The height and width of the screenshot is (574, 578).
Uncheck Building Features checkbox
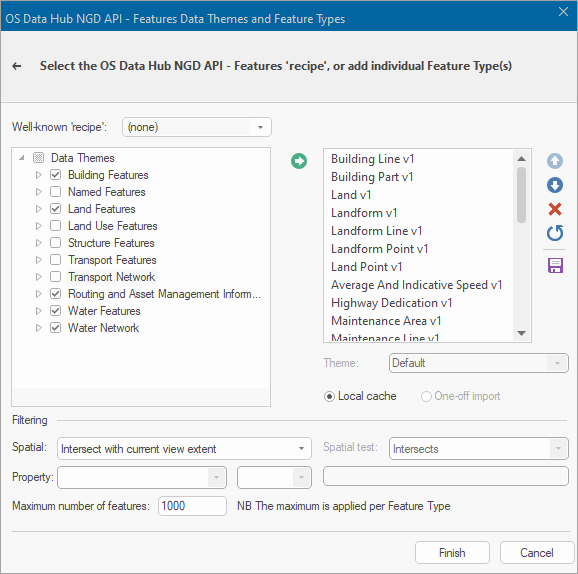point(55,175)
